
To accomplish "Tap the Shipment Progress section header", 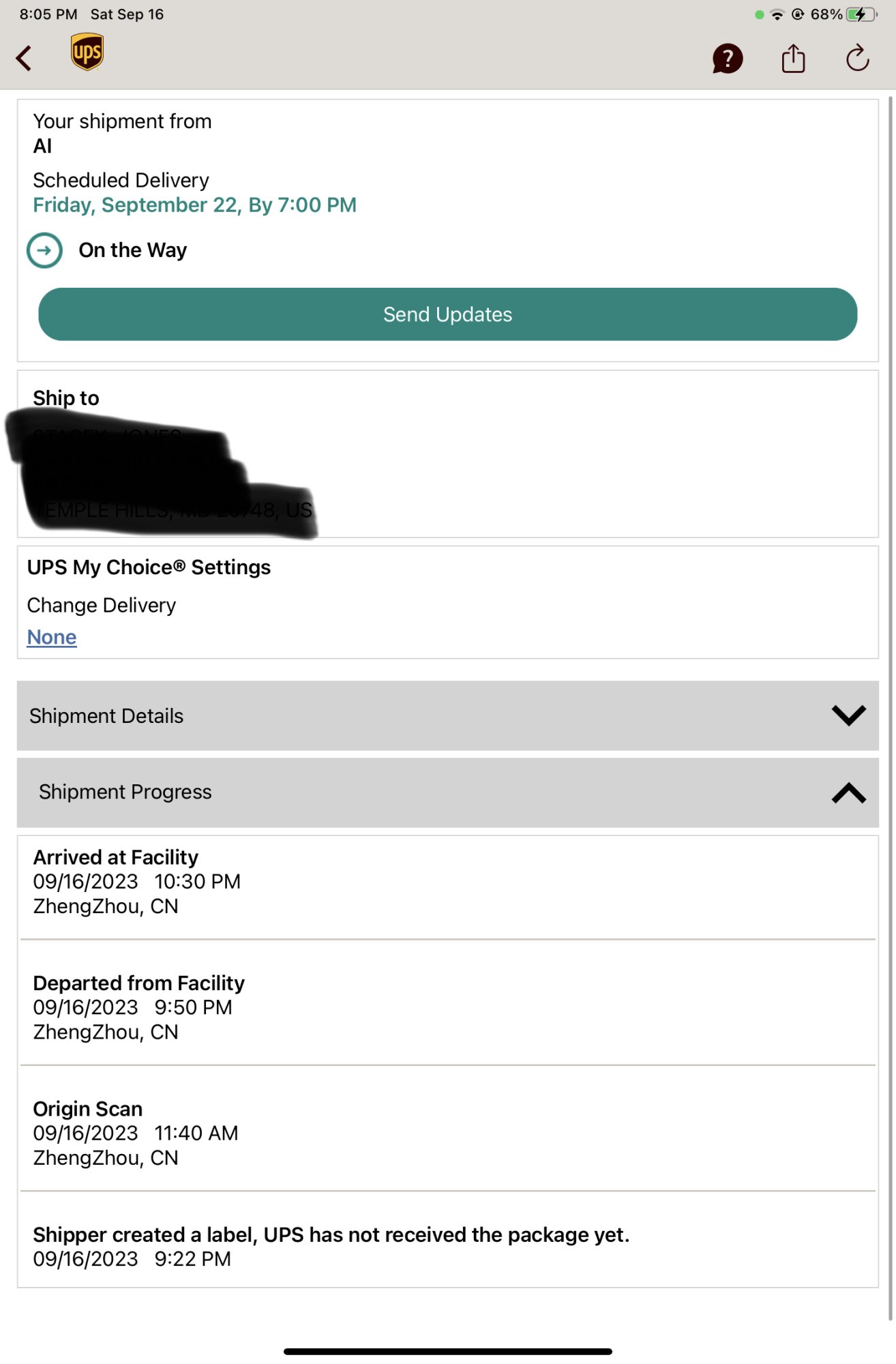I will (448, 792).
